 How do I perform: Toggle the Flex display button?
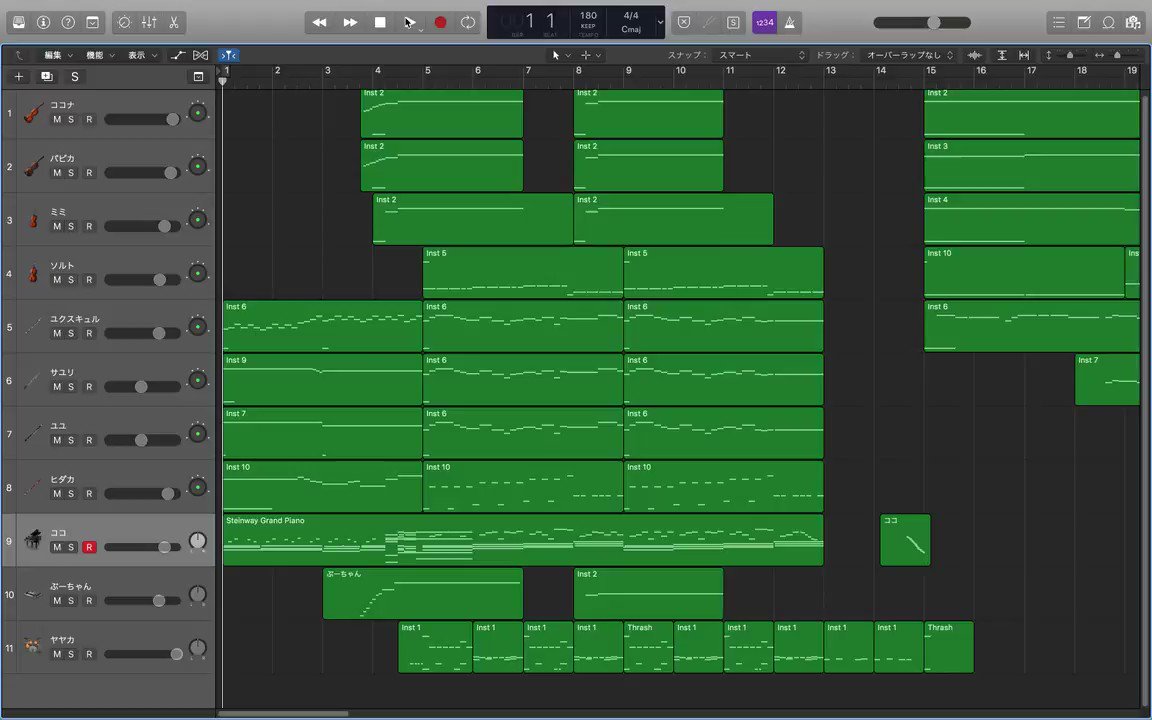pyautogui.click(x=200, y=55)
